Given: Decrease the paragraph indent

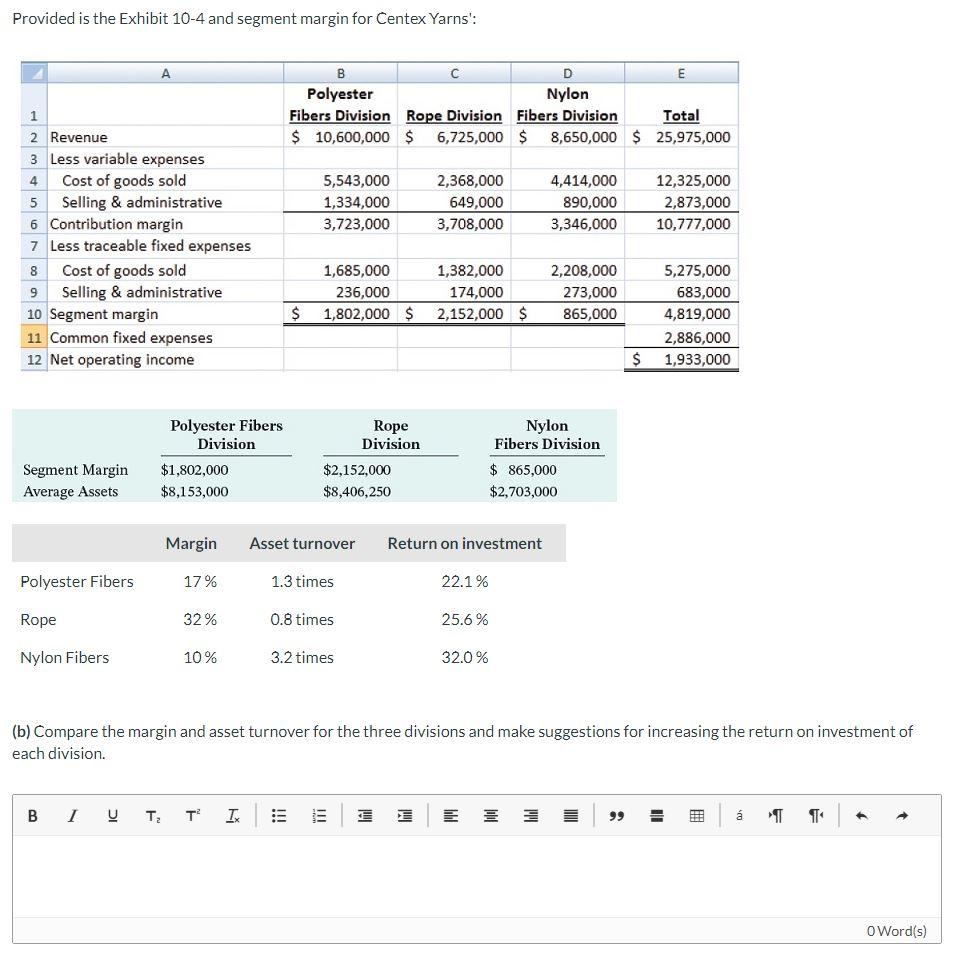Looking at the screenshot, I should tap(363, 815).
